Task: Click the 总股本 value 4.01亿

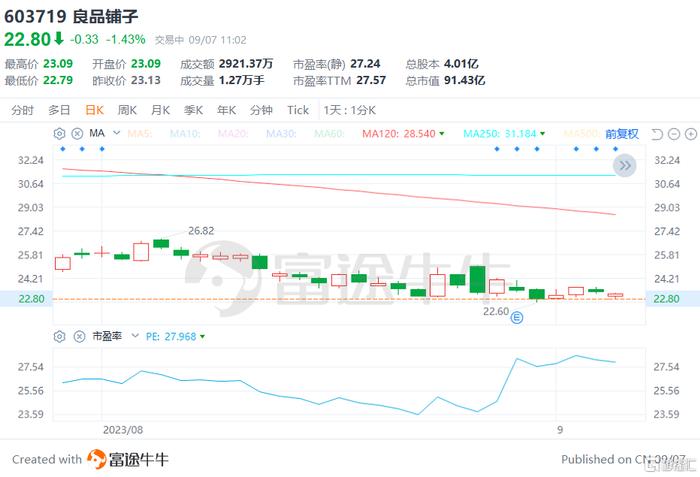Action: click(461, 63)
